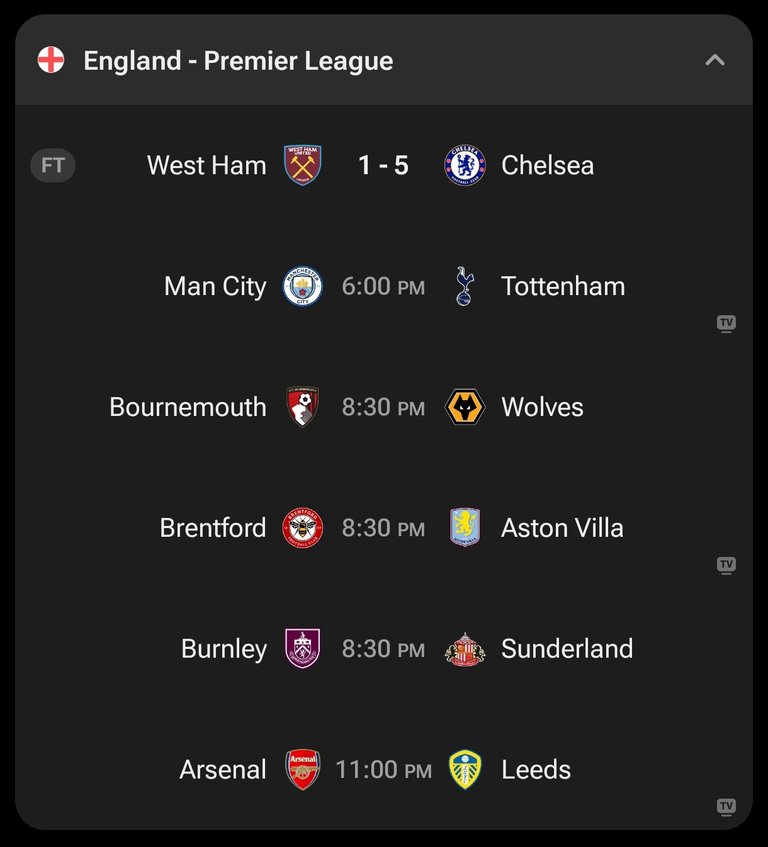
Task: Click the West Ham crest
Action: (x=302, y=165)
